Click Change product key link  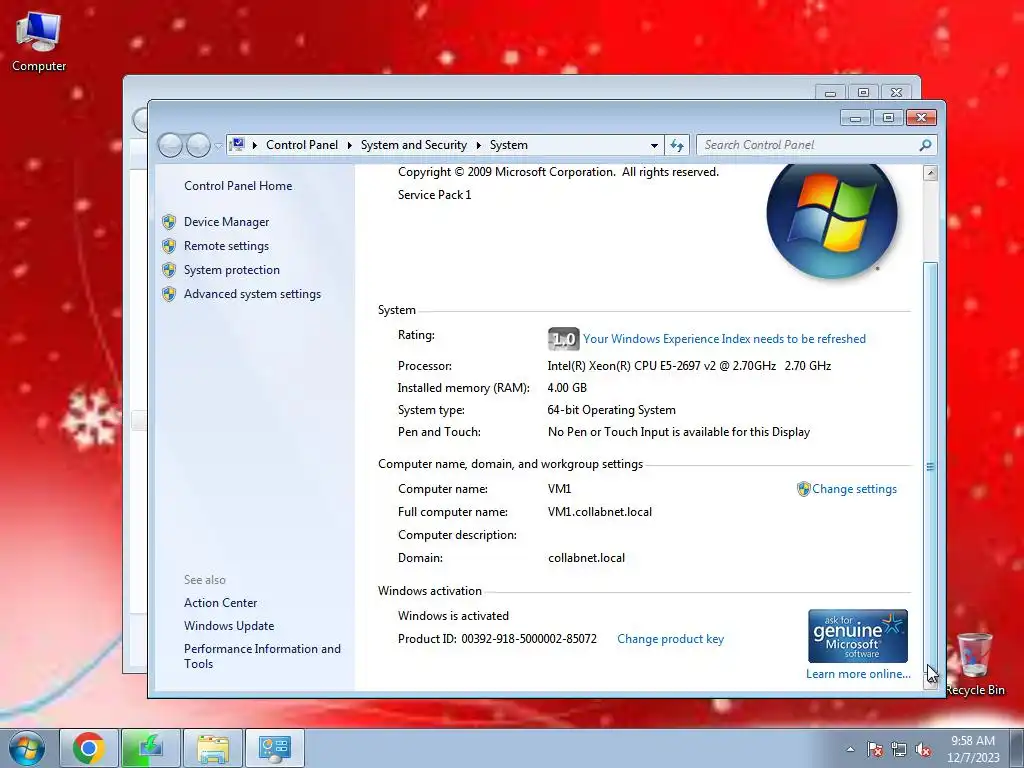[671, 639]
